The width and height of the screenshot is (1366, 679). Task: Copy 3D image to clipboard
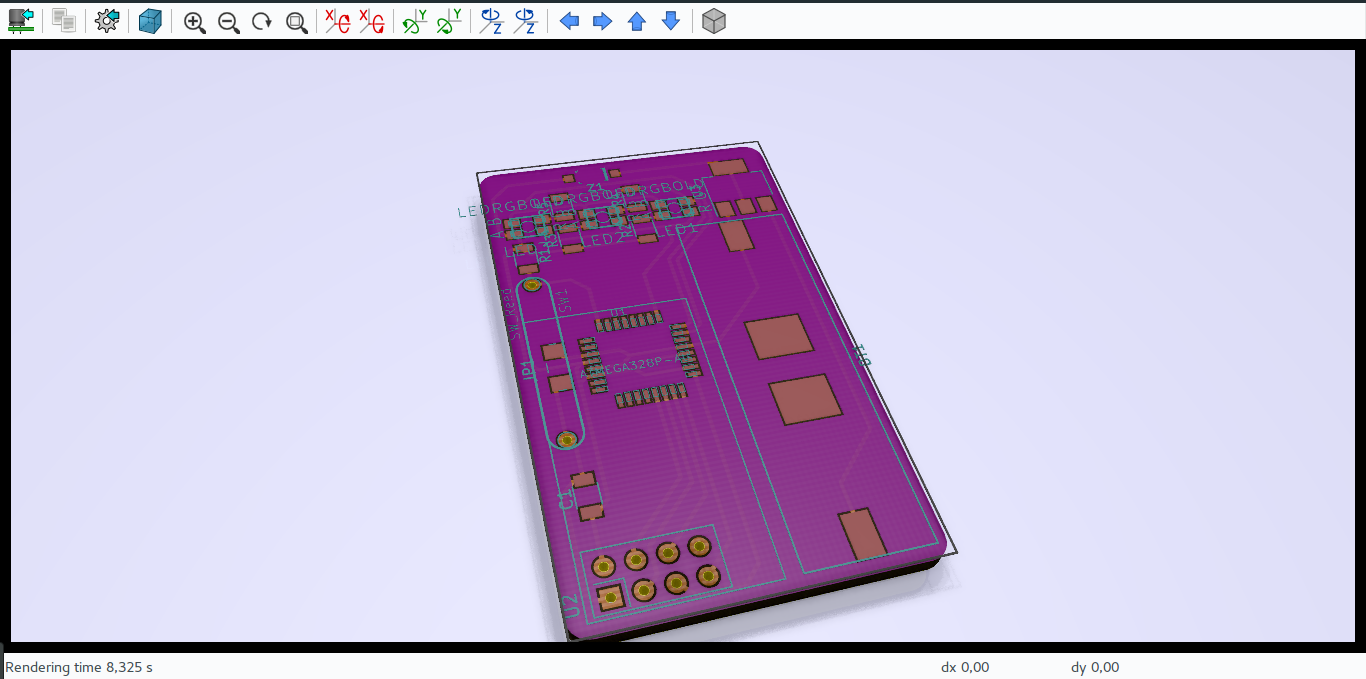click(63, 20)
